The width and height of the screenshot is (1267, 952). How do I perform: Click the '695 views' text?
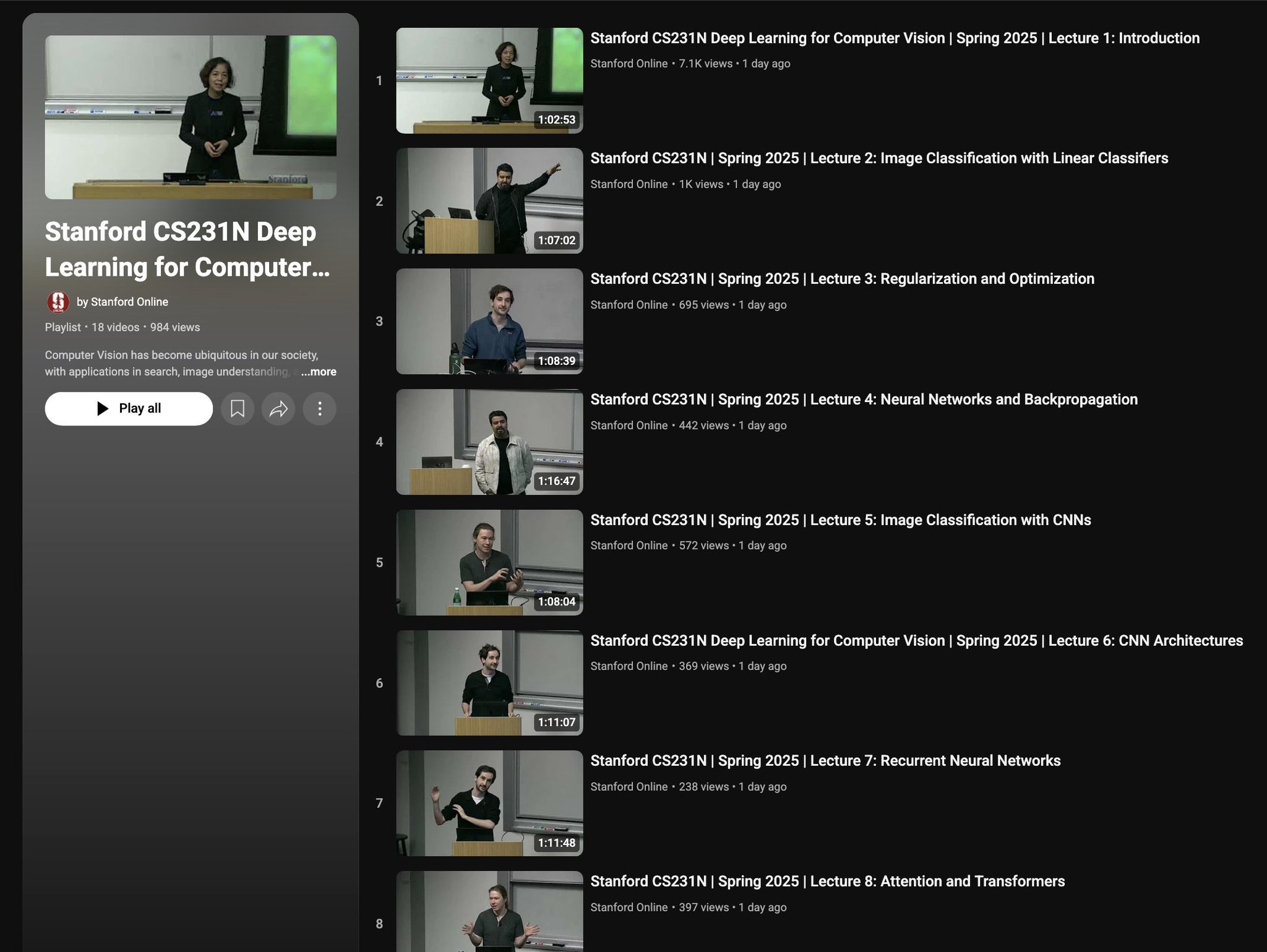point(704,305)
